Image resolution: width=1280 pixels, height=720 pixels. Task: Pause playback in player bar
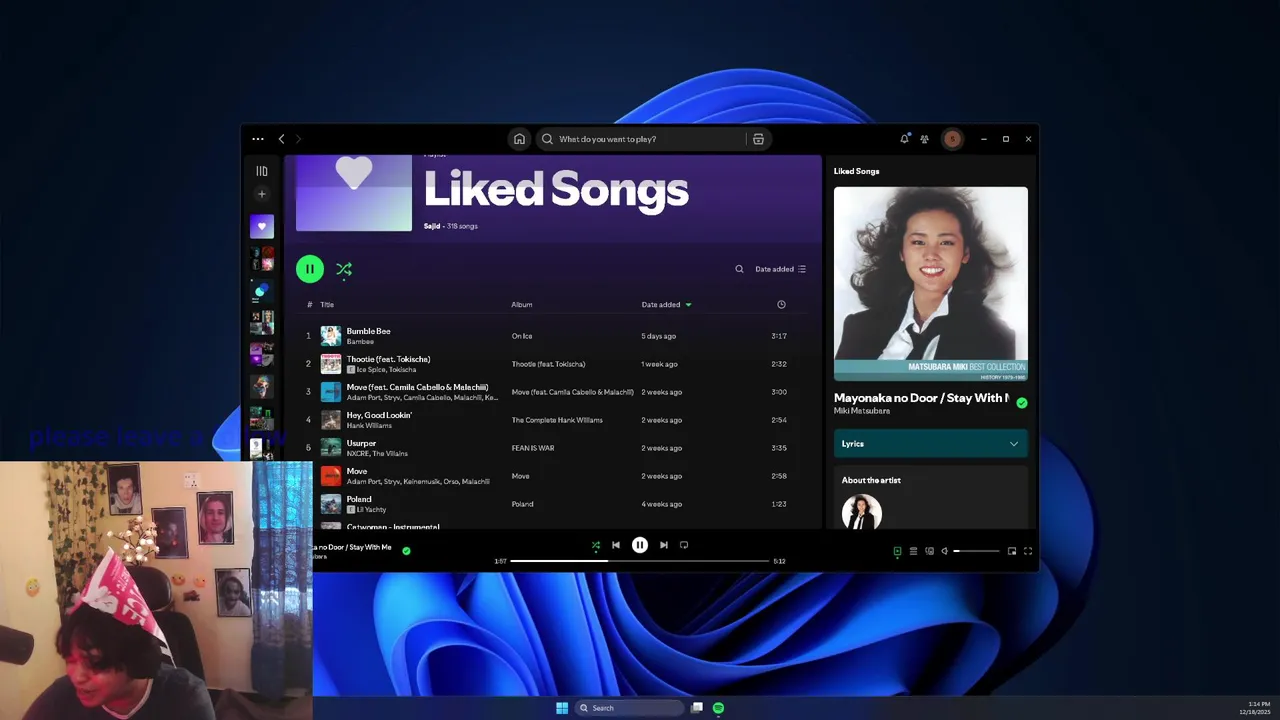point(640,545)
